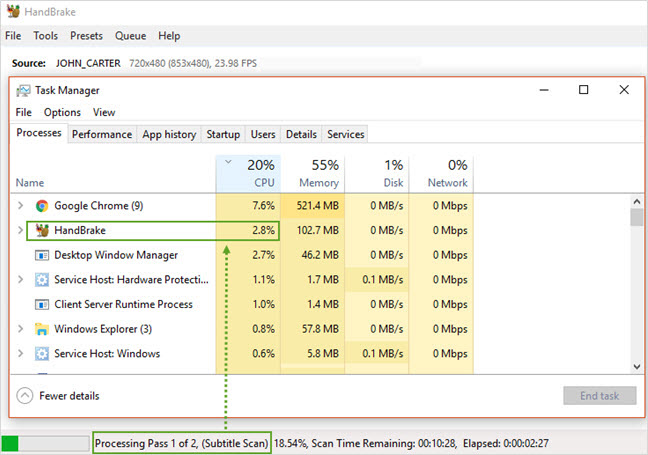Select Desktop Window Manager row name
Image resolution: width=648 pixels, height=455 pixels.
point(116,255)
